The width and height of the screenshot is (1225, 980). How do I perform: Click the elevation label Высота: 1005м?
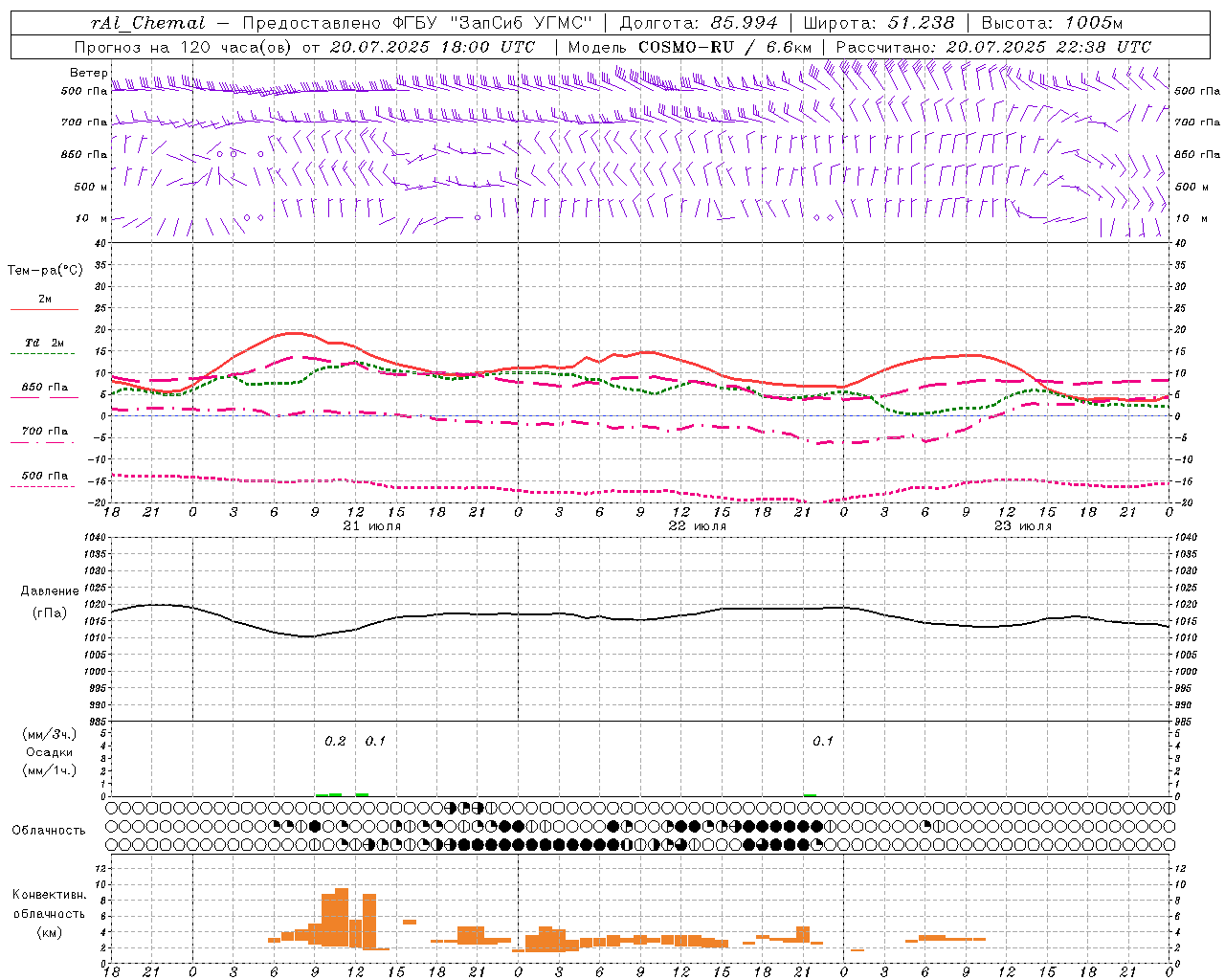1052,24
